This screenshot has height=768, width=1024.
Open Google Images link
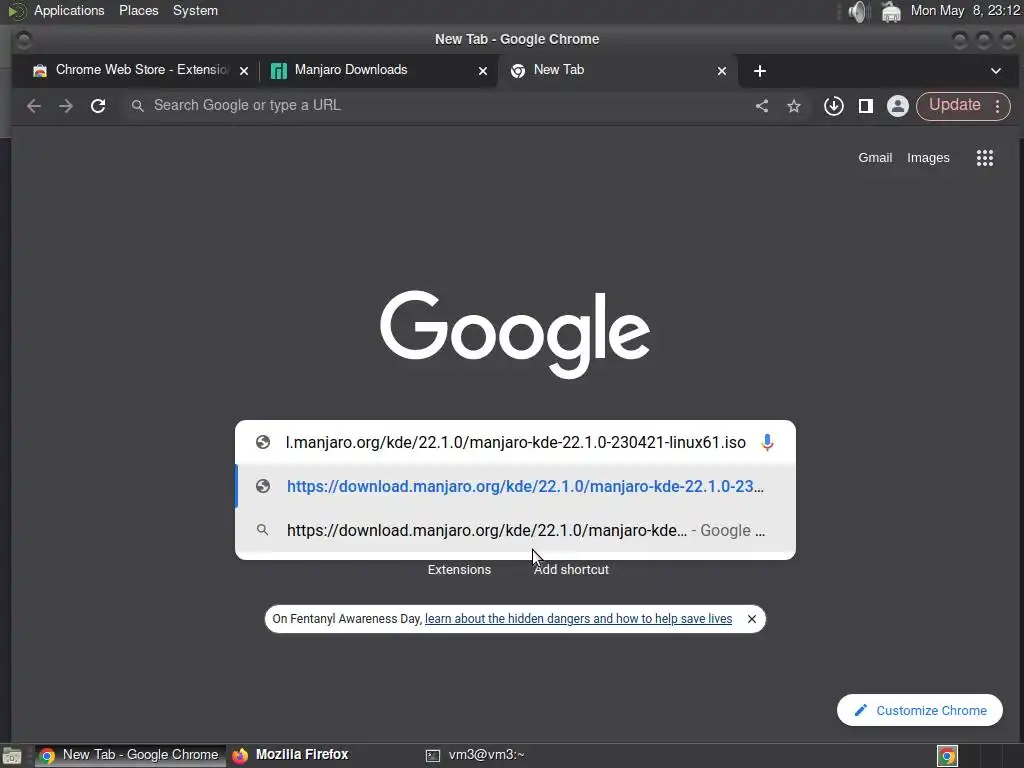coord(928,157)
